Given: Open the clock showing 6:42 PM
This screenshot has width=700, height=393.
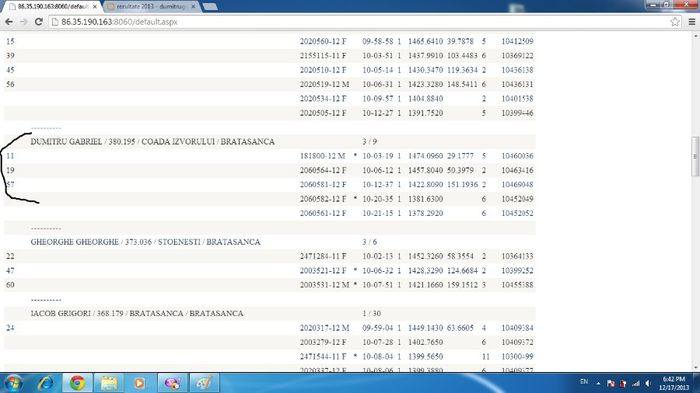Looking at the screenshot, I should coord(674,383).
